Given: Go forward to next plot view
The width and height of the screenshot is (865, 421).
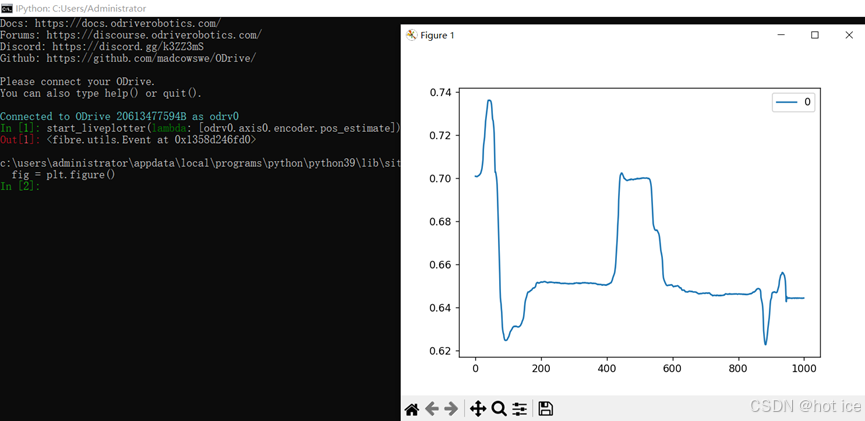Looking at the screenshot, I should click(451, 409).
